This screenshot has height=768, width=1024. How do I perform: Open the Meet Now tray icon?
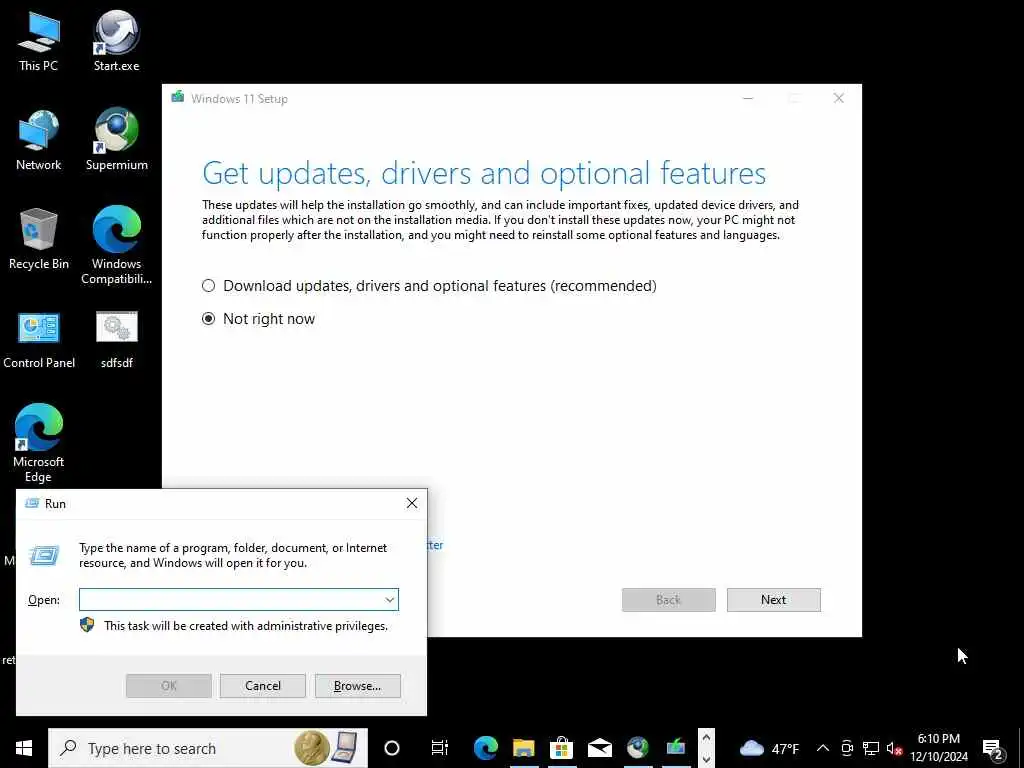[x=847, y=748]
